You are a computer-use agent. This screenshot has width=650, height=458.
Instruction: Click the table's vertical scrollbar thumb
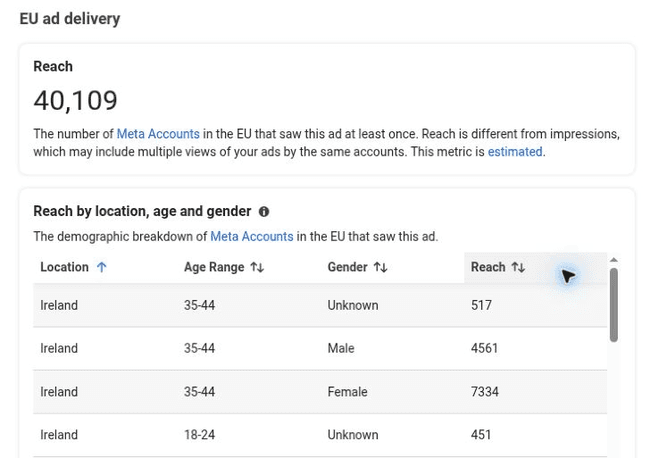[614, 305]
